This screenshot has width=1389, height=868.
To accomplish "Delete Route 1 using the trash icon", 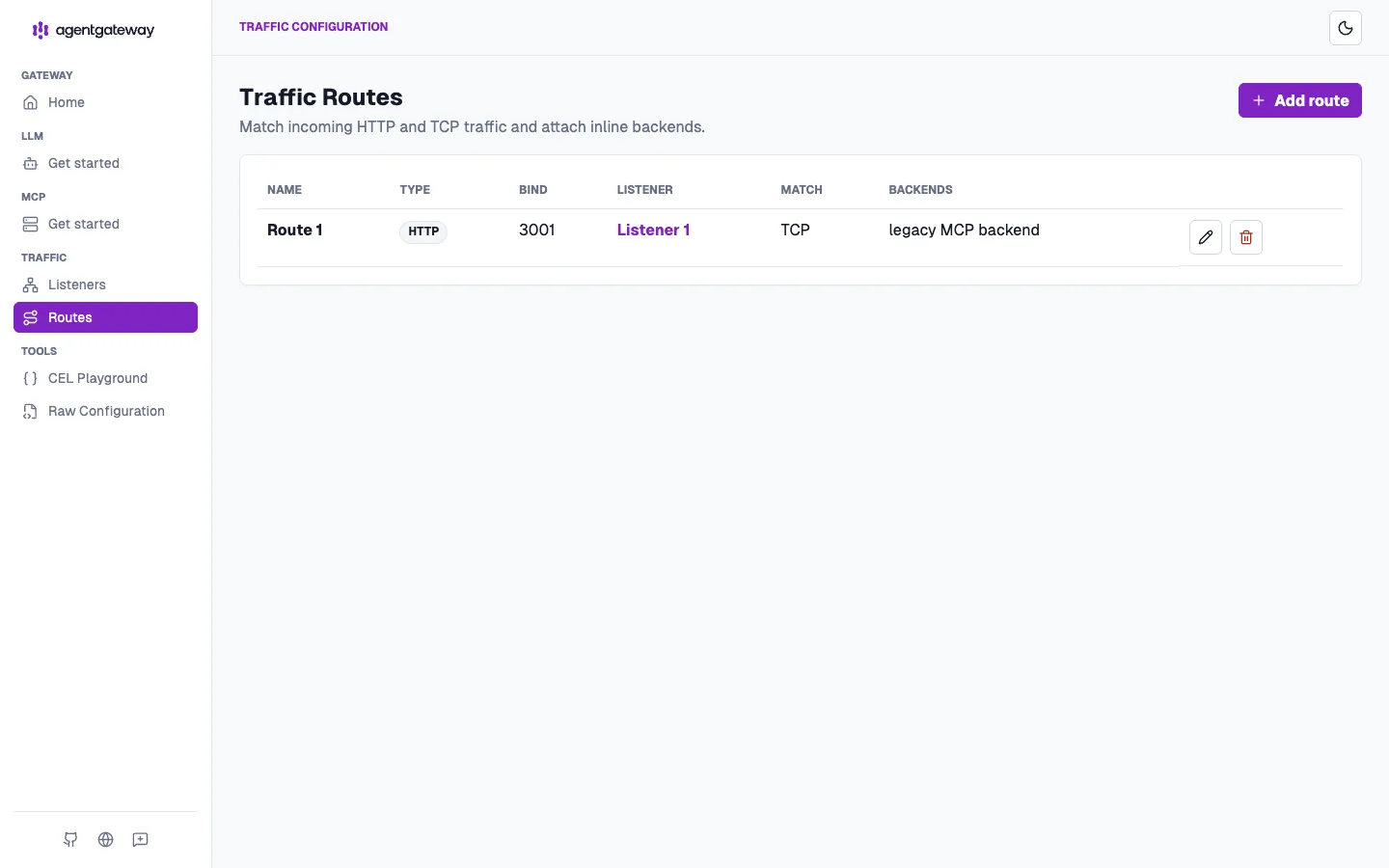I will (1246, 237).
